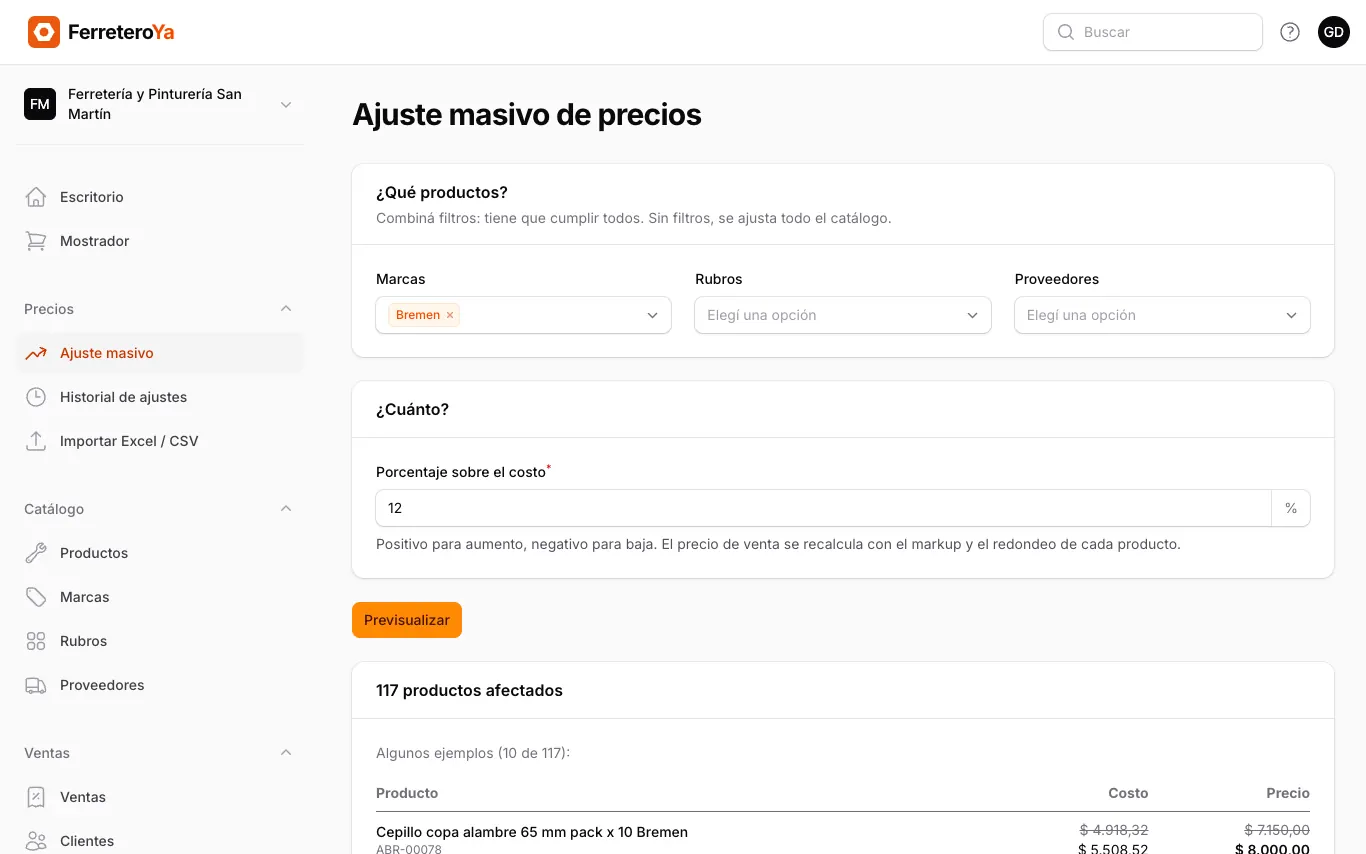Collapse the Ventas sidebar section
This screenshot has height=854, width=1366.
(286, 753)
